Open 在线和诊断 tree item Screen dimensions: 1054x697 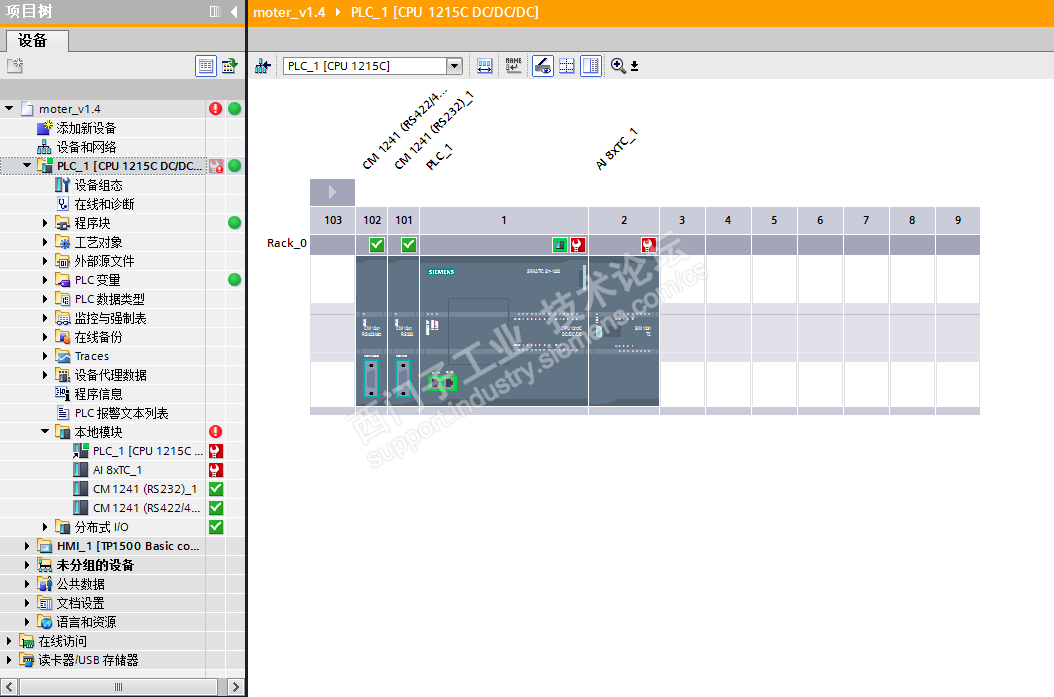pyautogui.click(x=104, y=204)
